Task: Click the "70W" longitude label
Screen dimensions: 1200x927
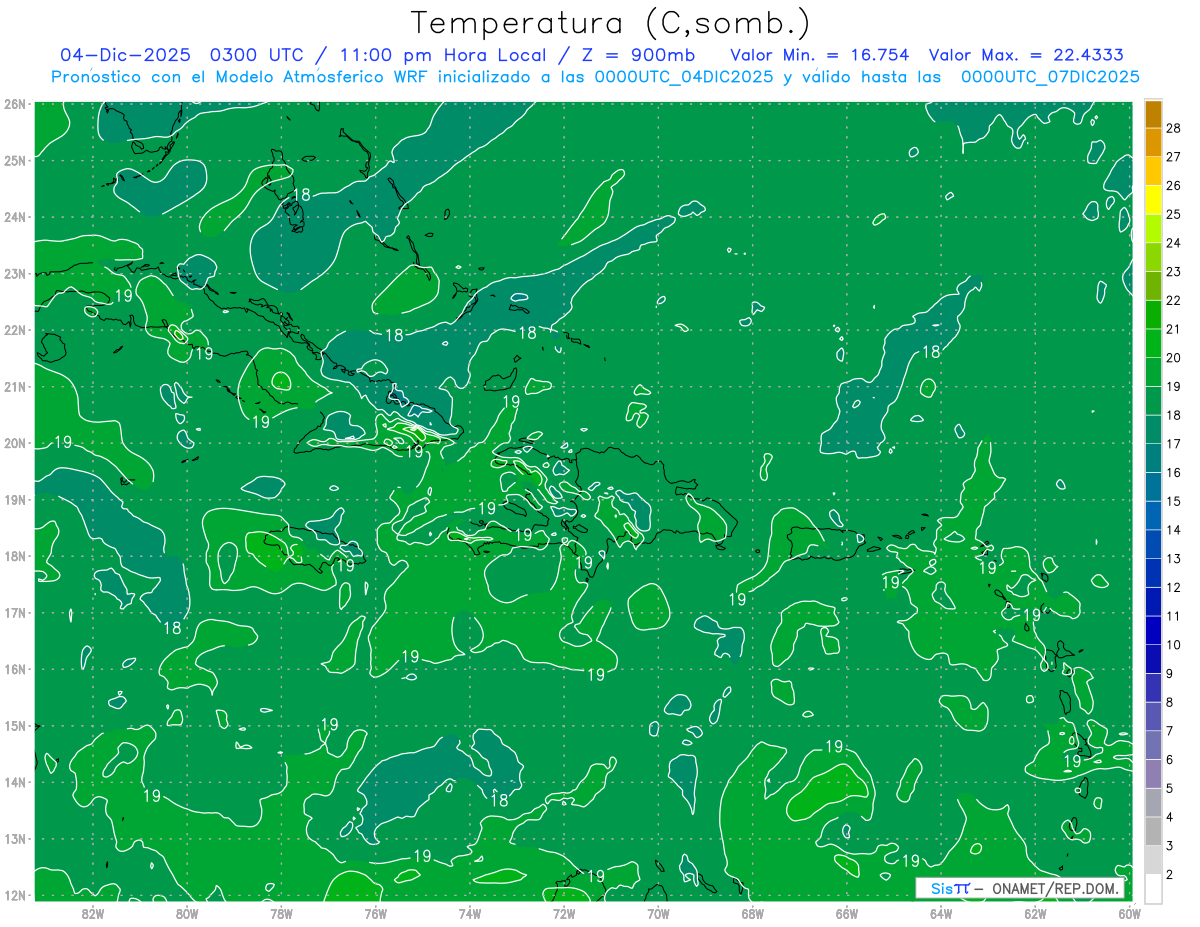Action: pyautogui.click(x=658, y=913)
